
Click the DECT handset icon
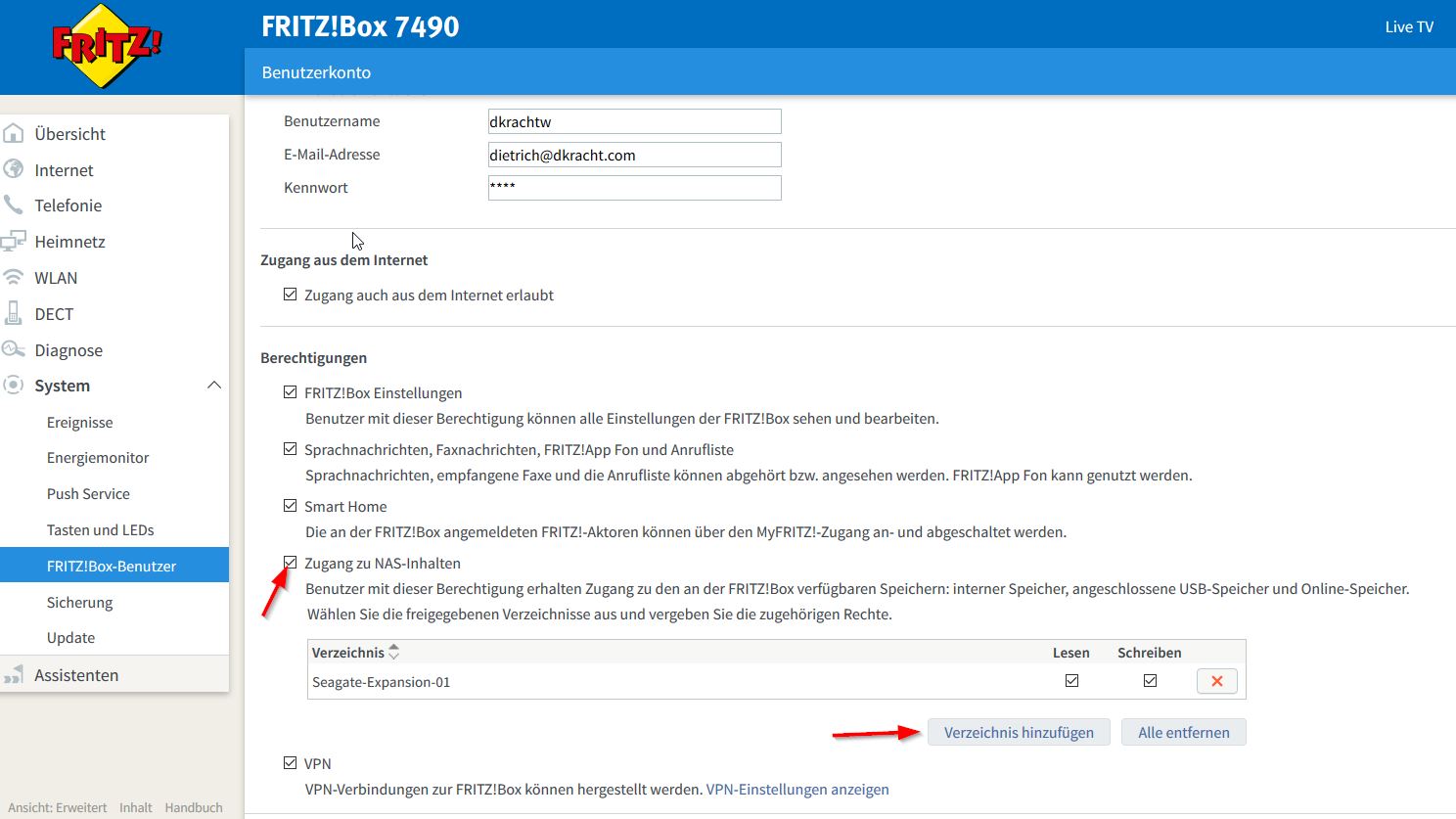(x=14, y=313)
